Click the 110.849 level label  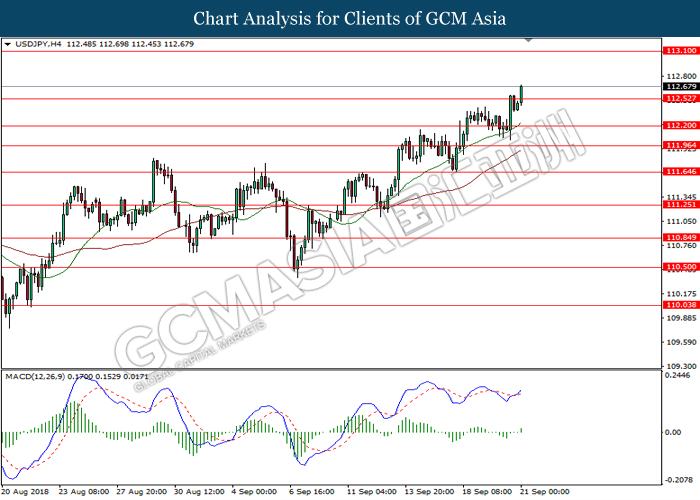[681, 238]
